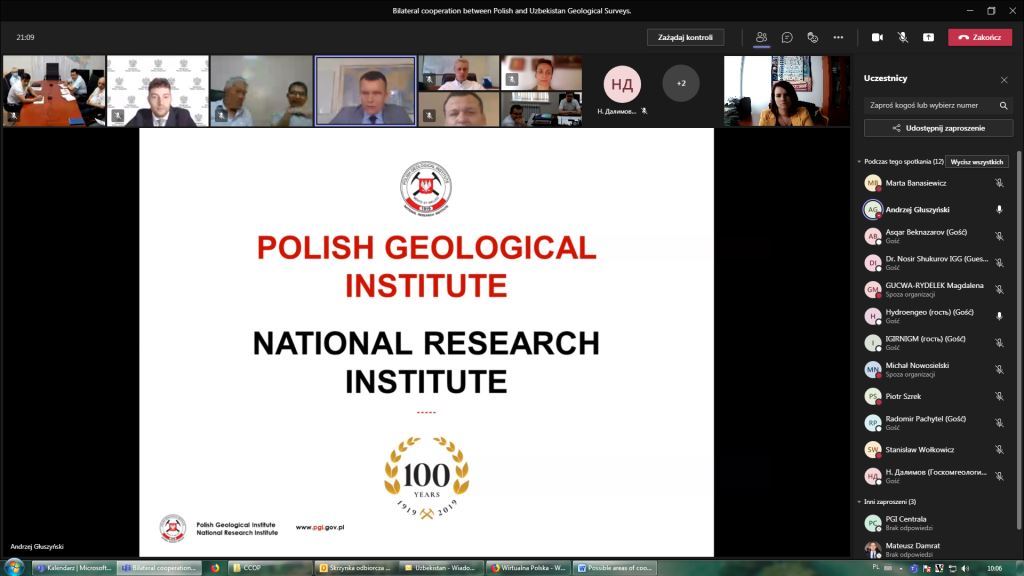This screenshot has width=1024, height=576.
Task: End the call with Zakończ button
Action: pos(980,37)
